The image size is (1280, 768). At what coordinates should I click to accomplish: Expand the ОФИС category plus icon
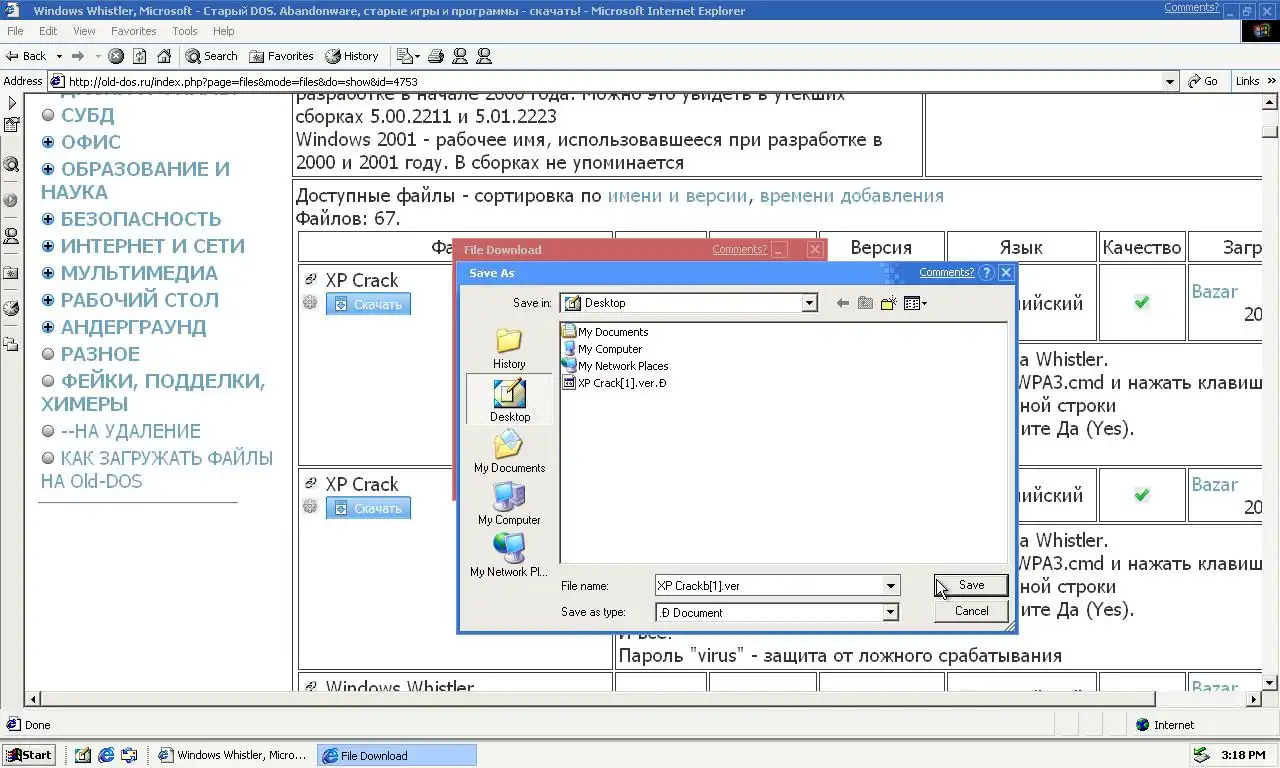(48, 142)
